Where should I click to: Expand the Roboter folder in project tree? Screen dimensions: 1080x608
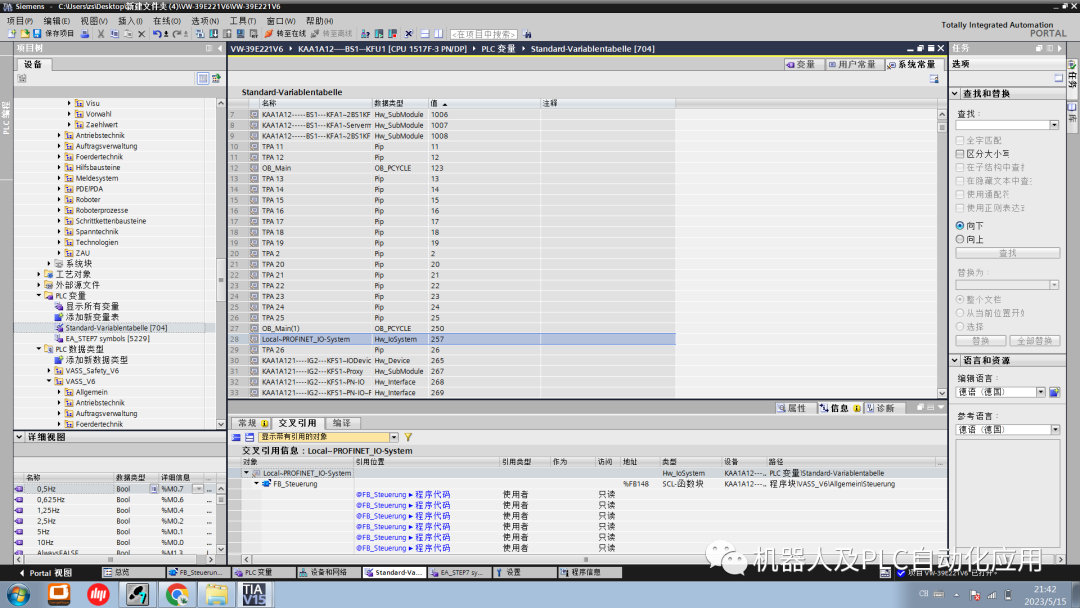(x=59, y=200)
